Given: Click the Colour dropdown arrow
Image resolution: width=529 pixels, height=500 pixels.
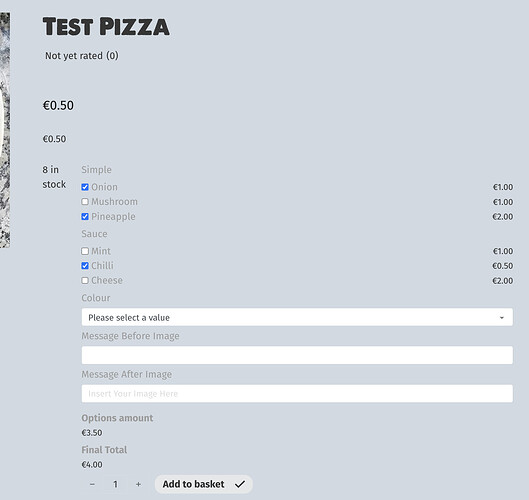Looking at the screenshot, I should (502, 318).
